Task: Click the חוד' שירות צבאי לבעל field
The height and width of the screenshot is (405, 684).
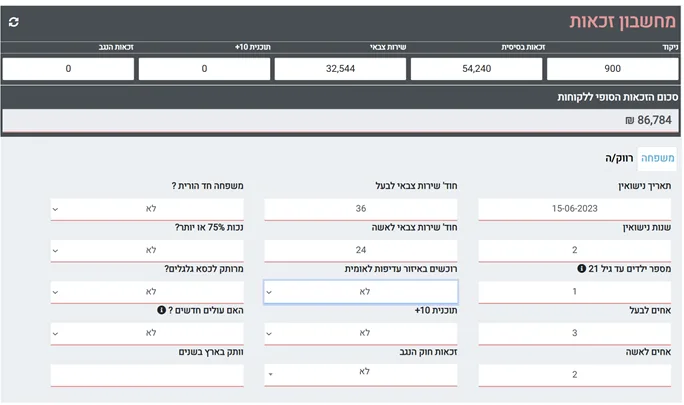Action: (361, 209)
